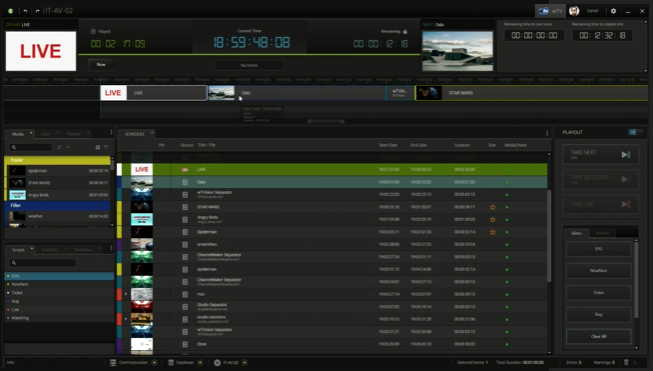The height and width of the screenshot is (371, 653).
Task: Click the IT-AV-02 player icon in status bar
Action: (217, 363)
